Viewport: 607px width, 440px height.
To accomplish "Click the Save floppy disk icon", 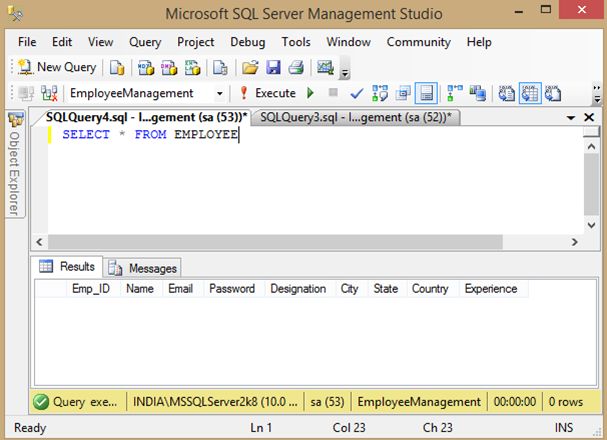I will (x=273, y=67).
